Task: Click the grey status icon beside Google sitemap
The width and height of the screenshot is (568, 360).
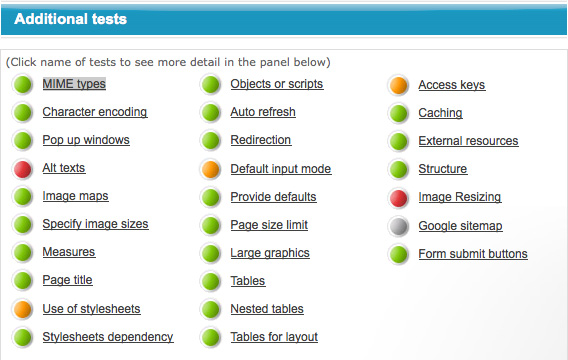Action: click(398, 226)
